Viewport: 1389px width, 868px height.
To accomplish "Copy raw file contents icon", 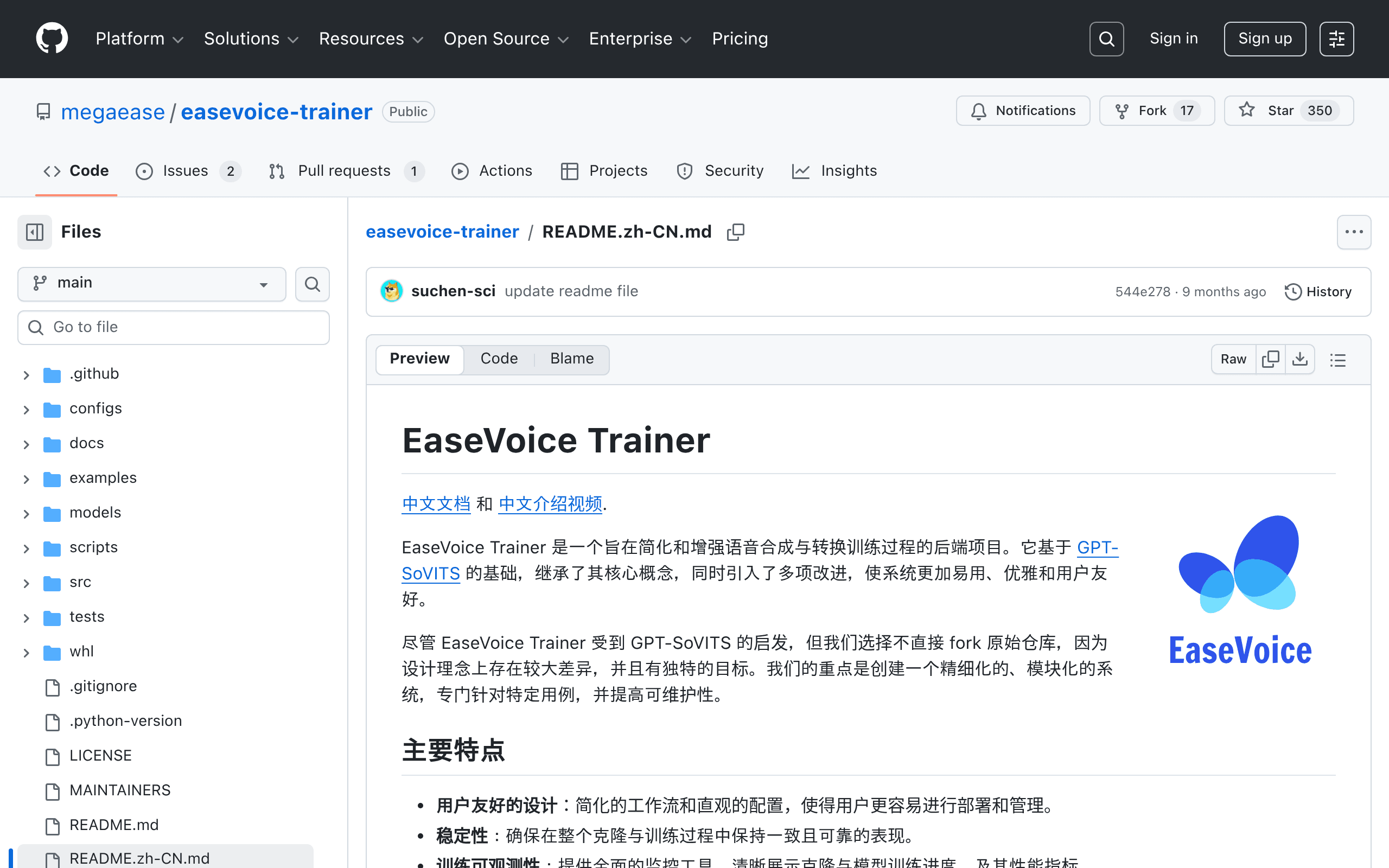I will click(1271, 359).
